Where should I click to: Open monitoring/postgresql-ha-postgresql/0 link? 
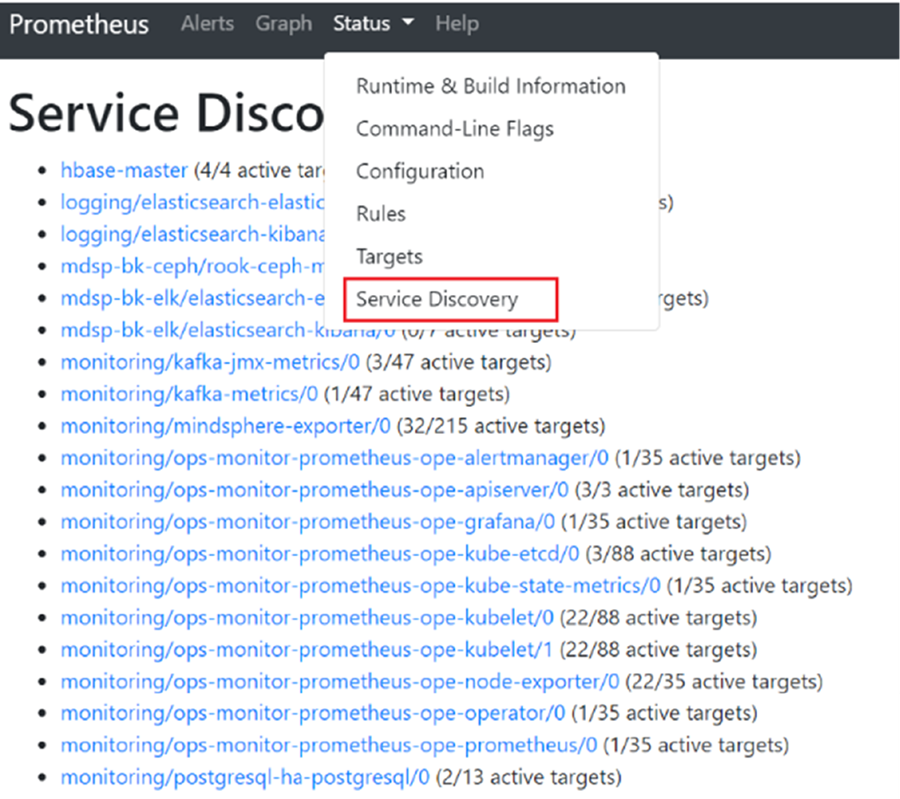tap(245, 778)
